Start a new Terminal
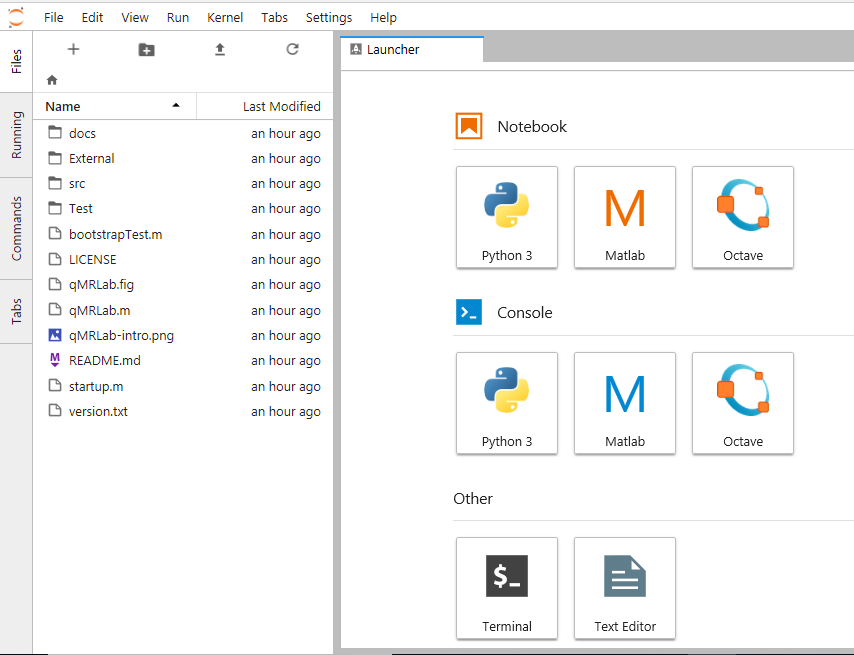Viewport: 854px width, 655px height. [507, 588]
